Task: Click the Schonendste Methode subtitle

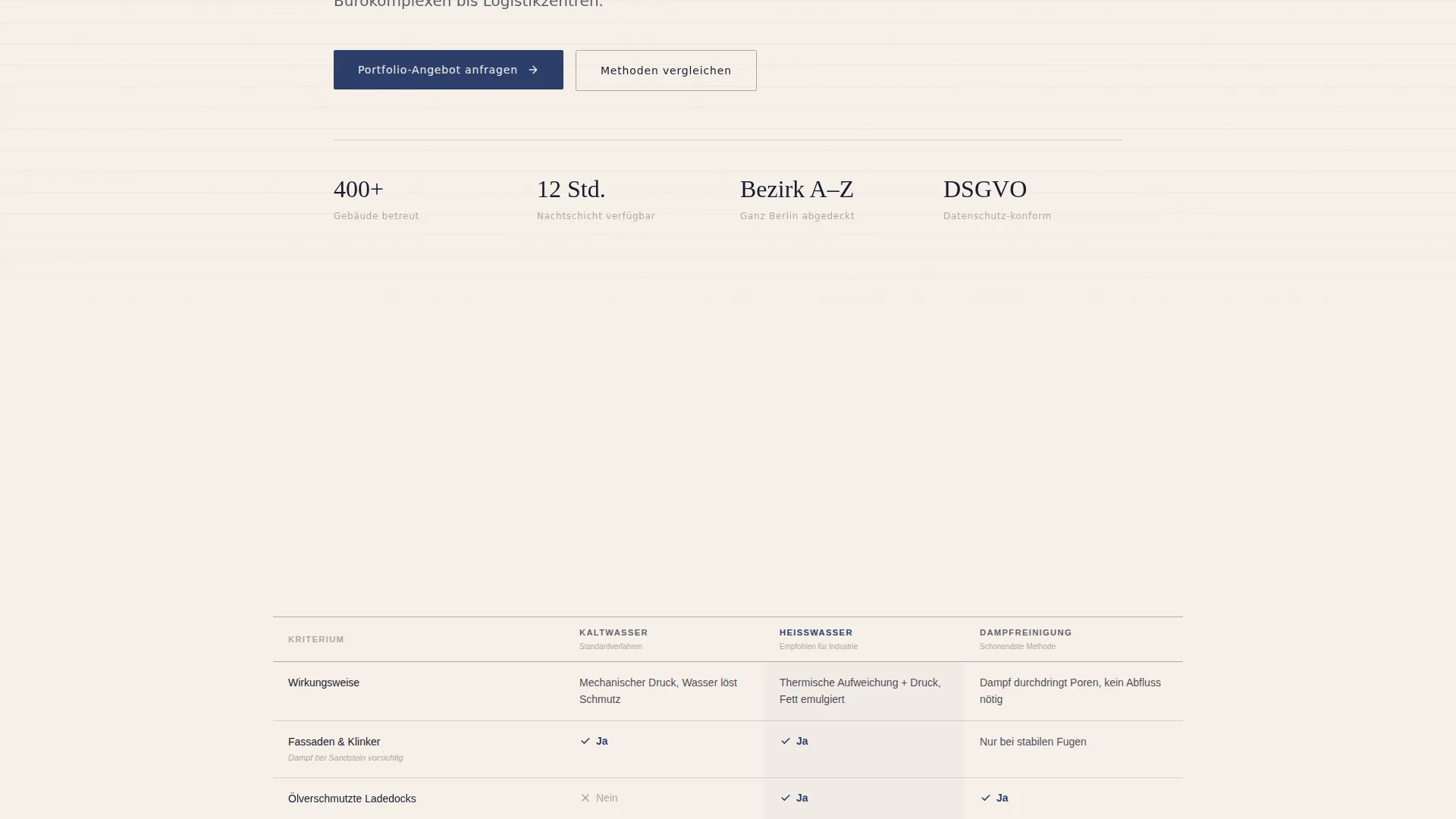Action: [x=1017, y=647]
